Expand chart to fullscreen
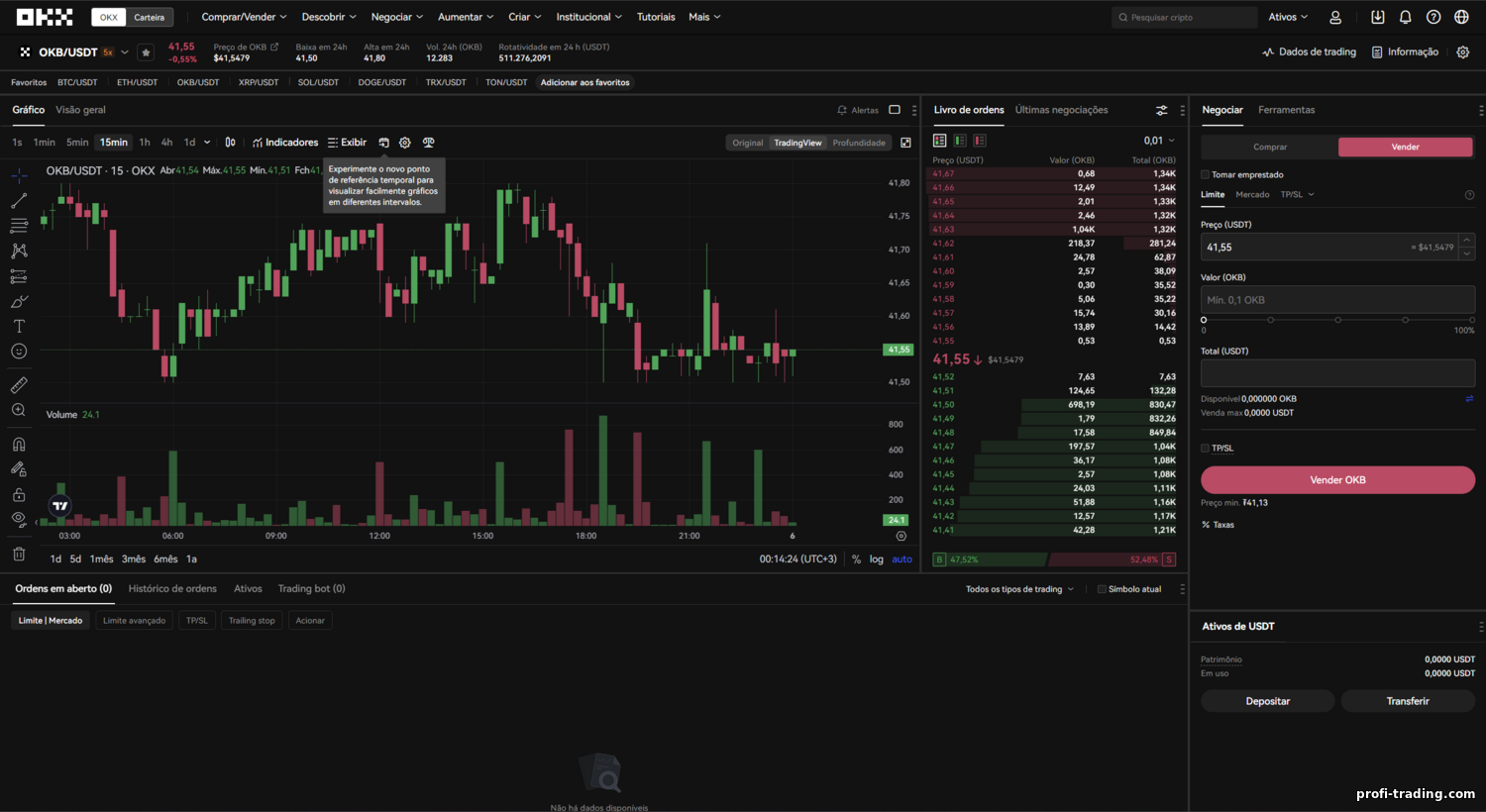1486x812 pixels. (x=905, y=143)
